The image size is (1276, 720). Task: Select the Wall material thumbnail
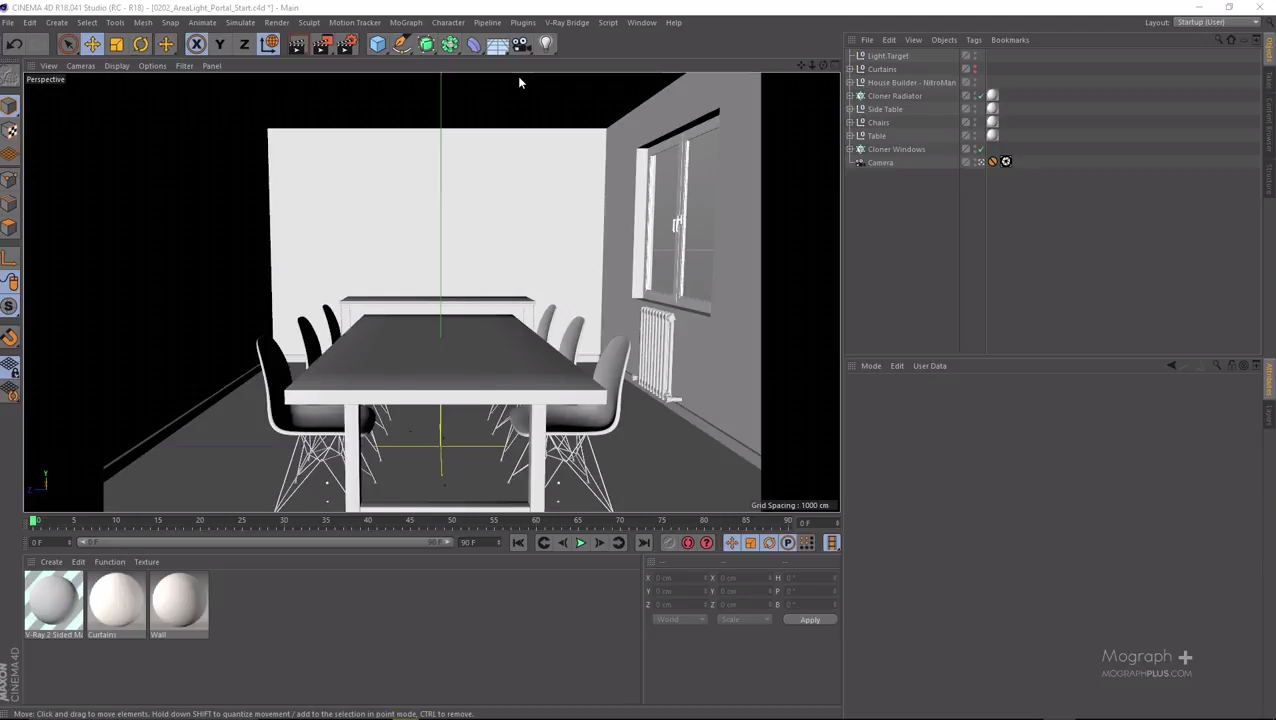click(x=179, y=600)
